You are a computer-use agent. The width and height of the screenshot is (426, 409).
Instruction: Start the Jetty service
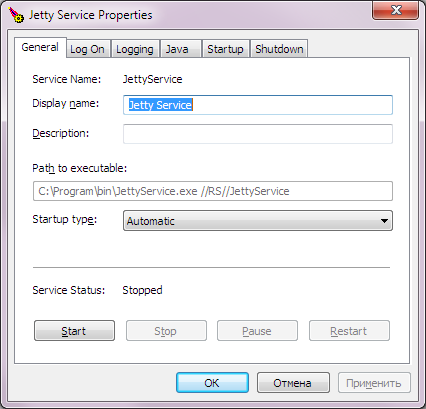(x=74, y=331)
